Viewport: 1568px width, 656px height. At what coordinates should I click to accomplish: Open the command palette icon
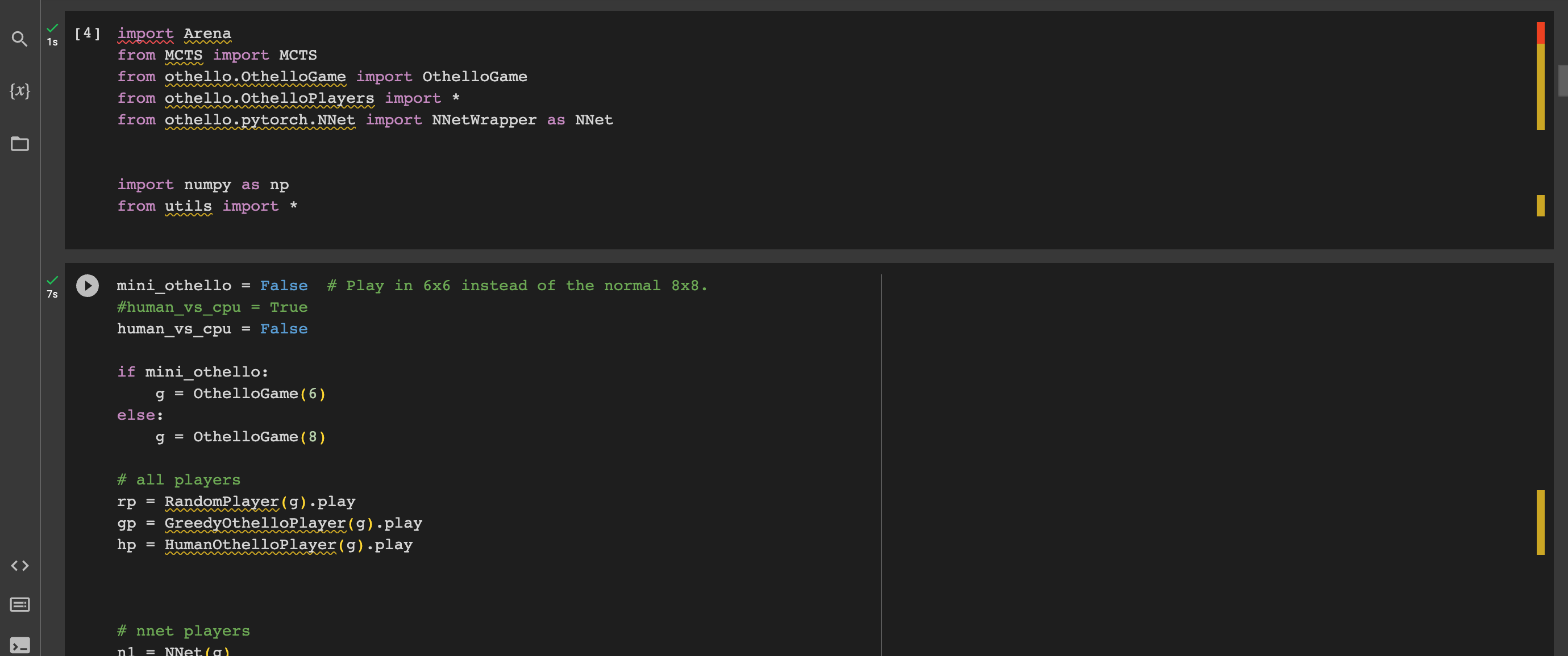(x=19, y=604)
